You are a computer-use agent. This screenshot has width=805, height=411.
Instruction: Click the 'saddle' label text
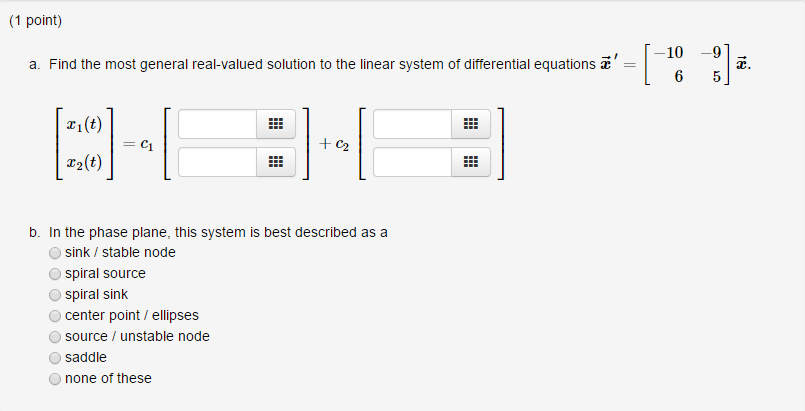pos(86,357)
